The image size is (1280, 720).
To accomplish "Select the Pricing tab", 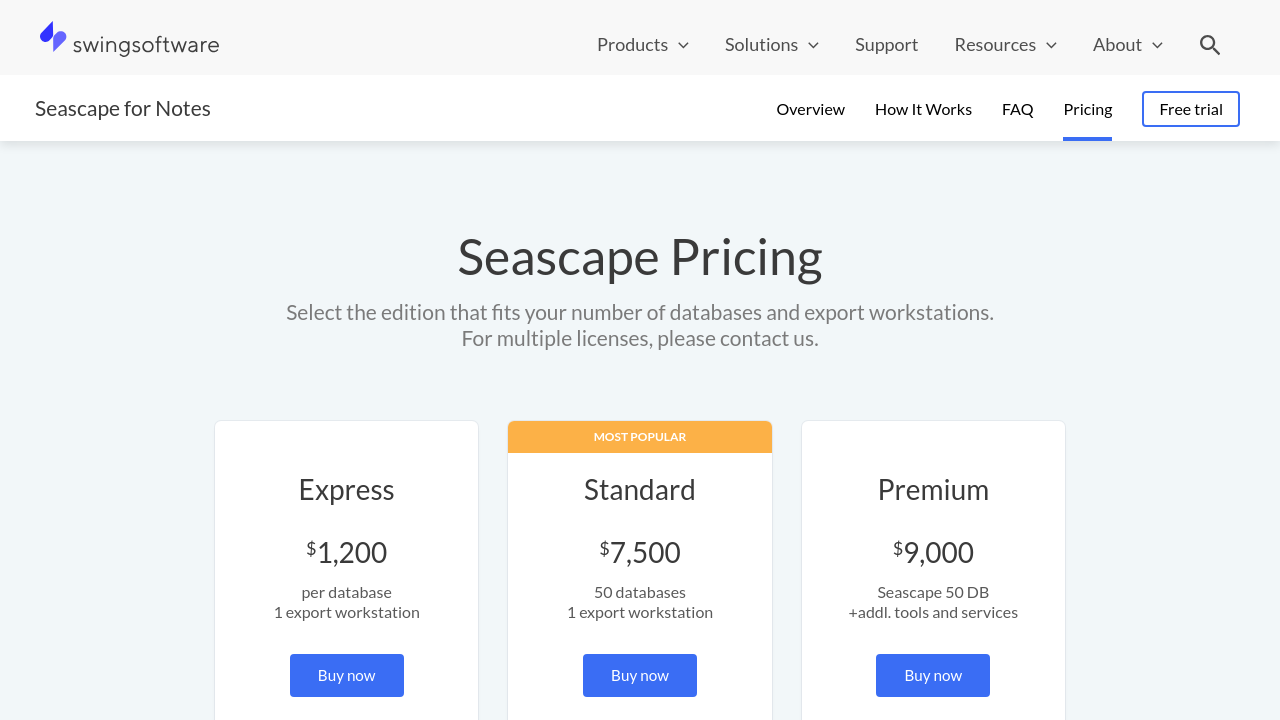I will (x=1087, y=109).
